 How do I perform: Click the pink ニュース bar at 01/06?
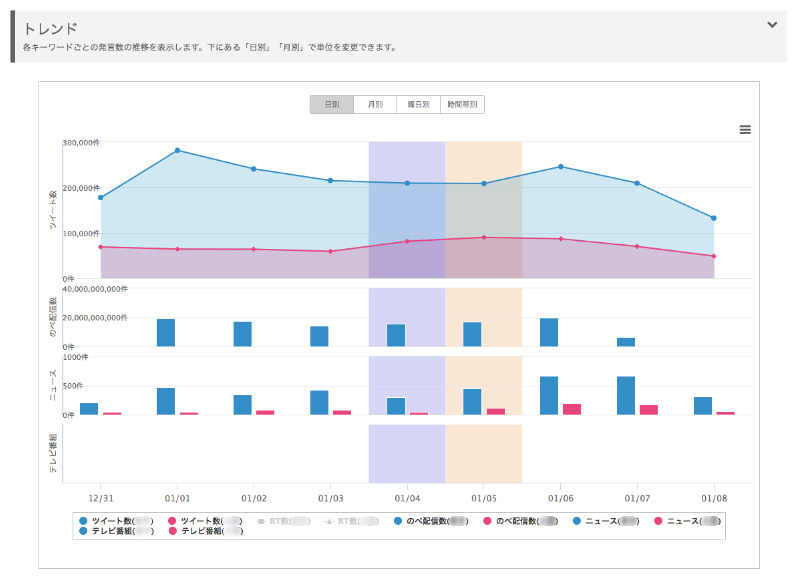pyautogui.click(x=572, y=409)
